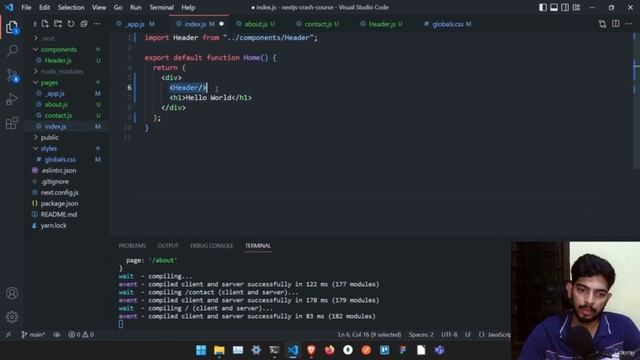Click errors and warnings count in status bar
The height and width of the screenshot is (360, 640).
pyautogui.click(x=81, y=334)
